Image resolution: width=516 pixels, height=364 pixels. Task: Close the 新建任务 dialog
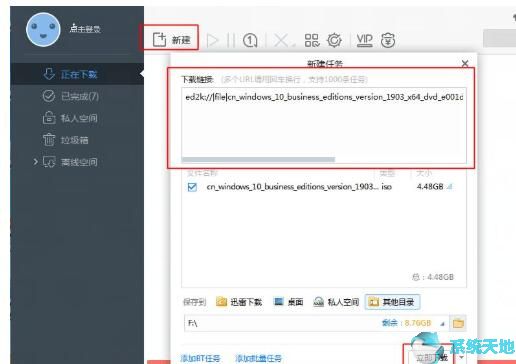click(465, 63)
